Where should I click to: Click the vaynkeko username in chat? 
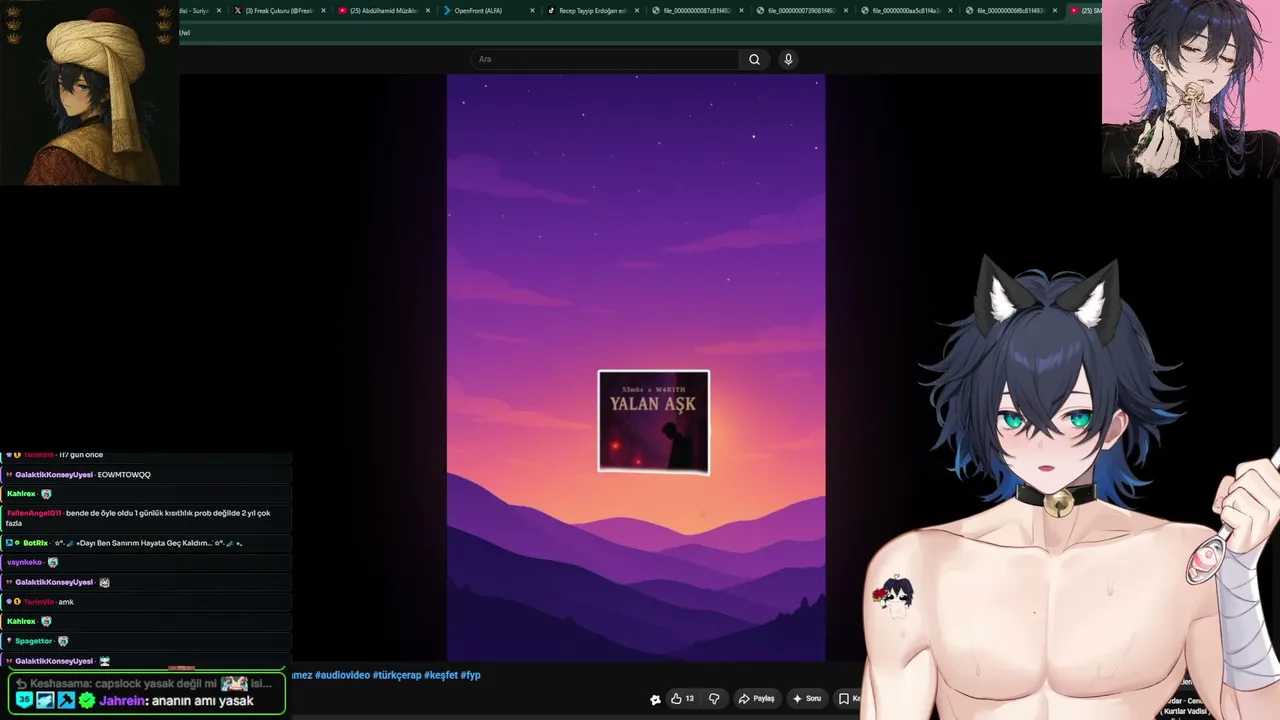(24, 562)
